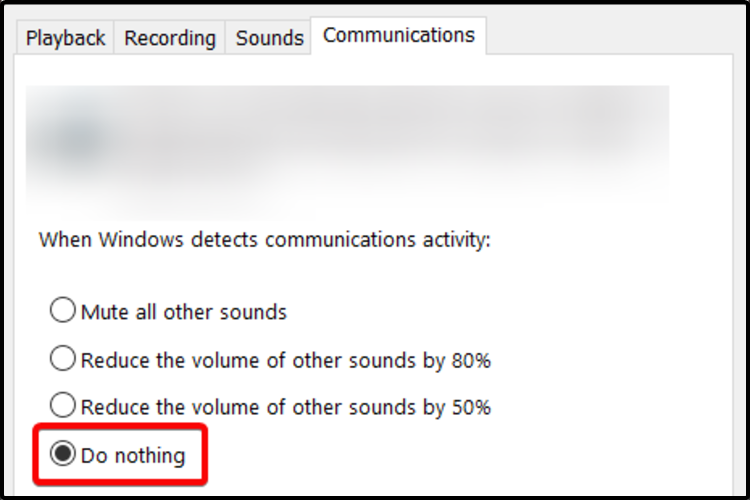
Task: Pick the reduce volume by 50% radio circle
Action: click(x=63, y=407)
